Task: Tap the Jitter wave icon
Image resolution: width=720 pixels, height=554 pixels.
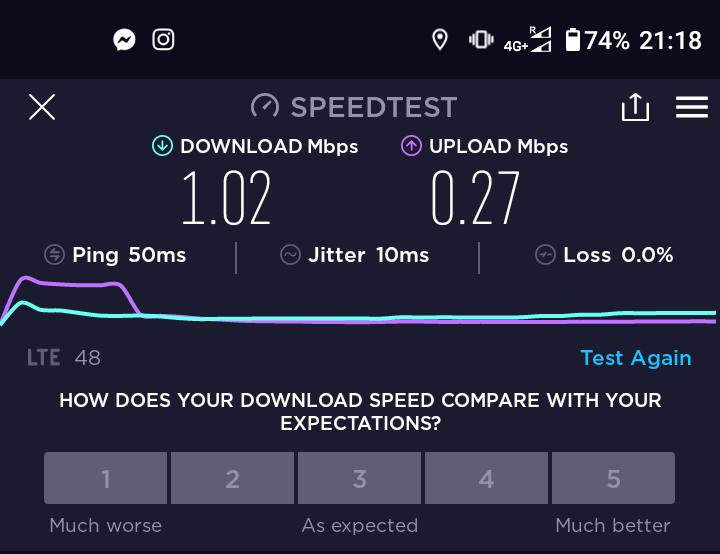Action: click(x=290, y=255)
